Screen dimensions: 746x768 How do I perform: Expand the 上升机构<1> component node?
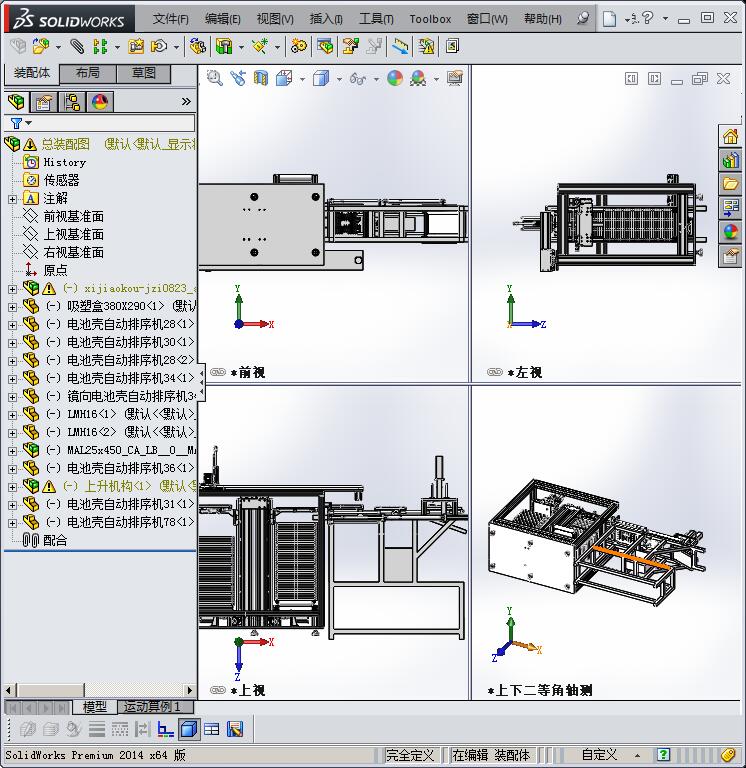[13, 487]
